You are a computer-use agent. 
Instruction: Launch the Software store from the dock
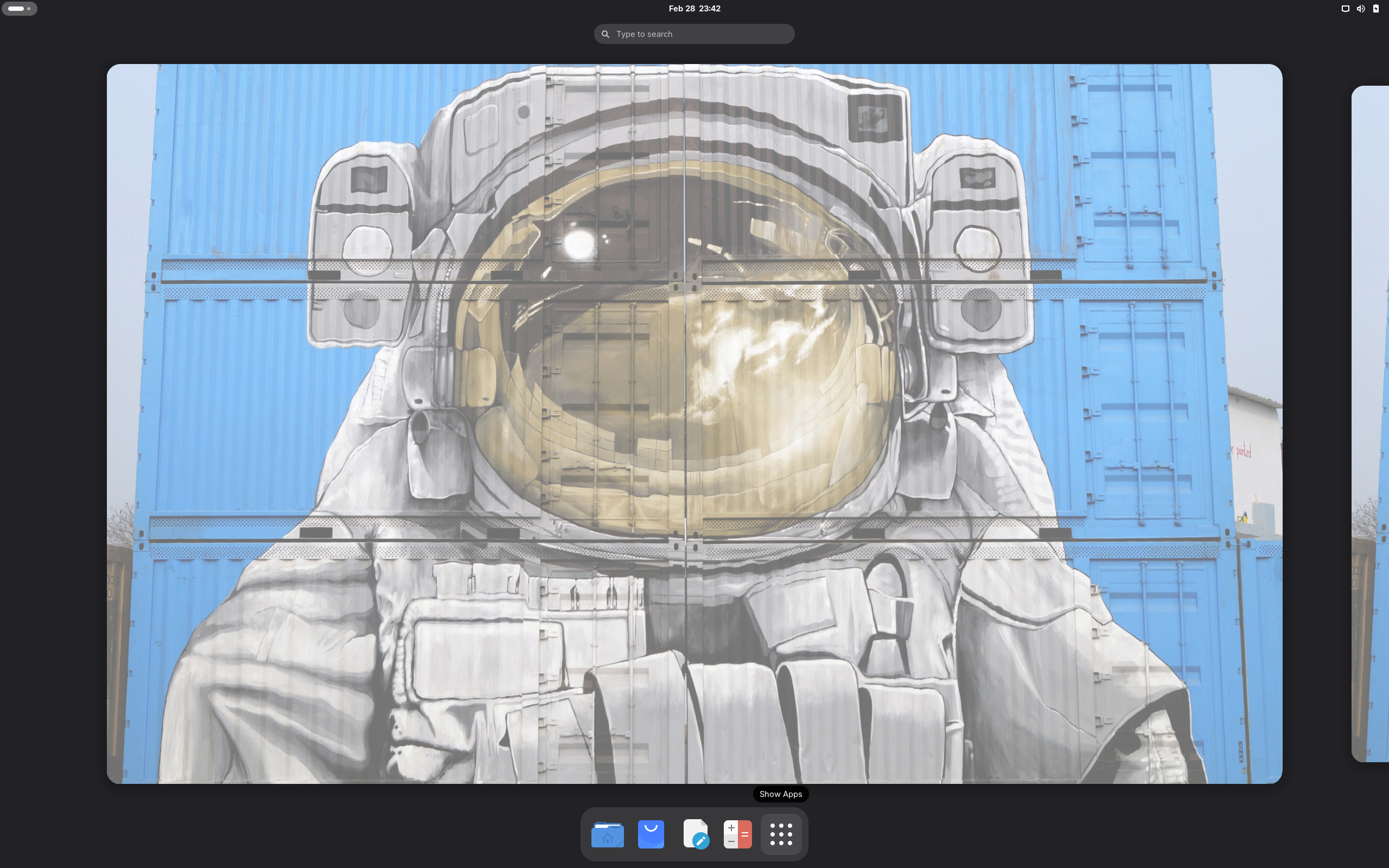point(651,834)
